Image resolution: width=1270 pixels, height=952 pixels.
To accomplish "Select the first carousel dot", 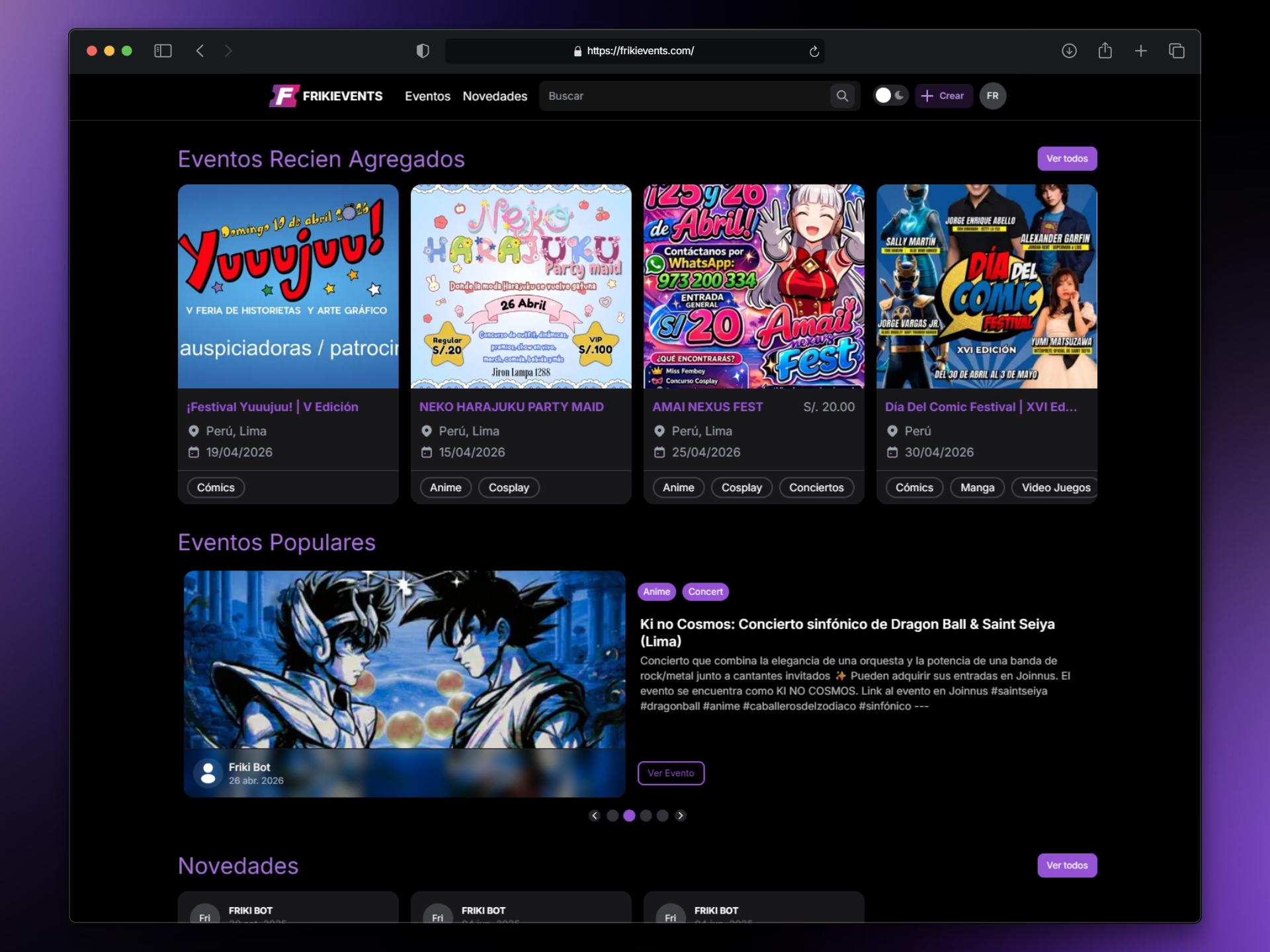I will pos(613,816).
